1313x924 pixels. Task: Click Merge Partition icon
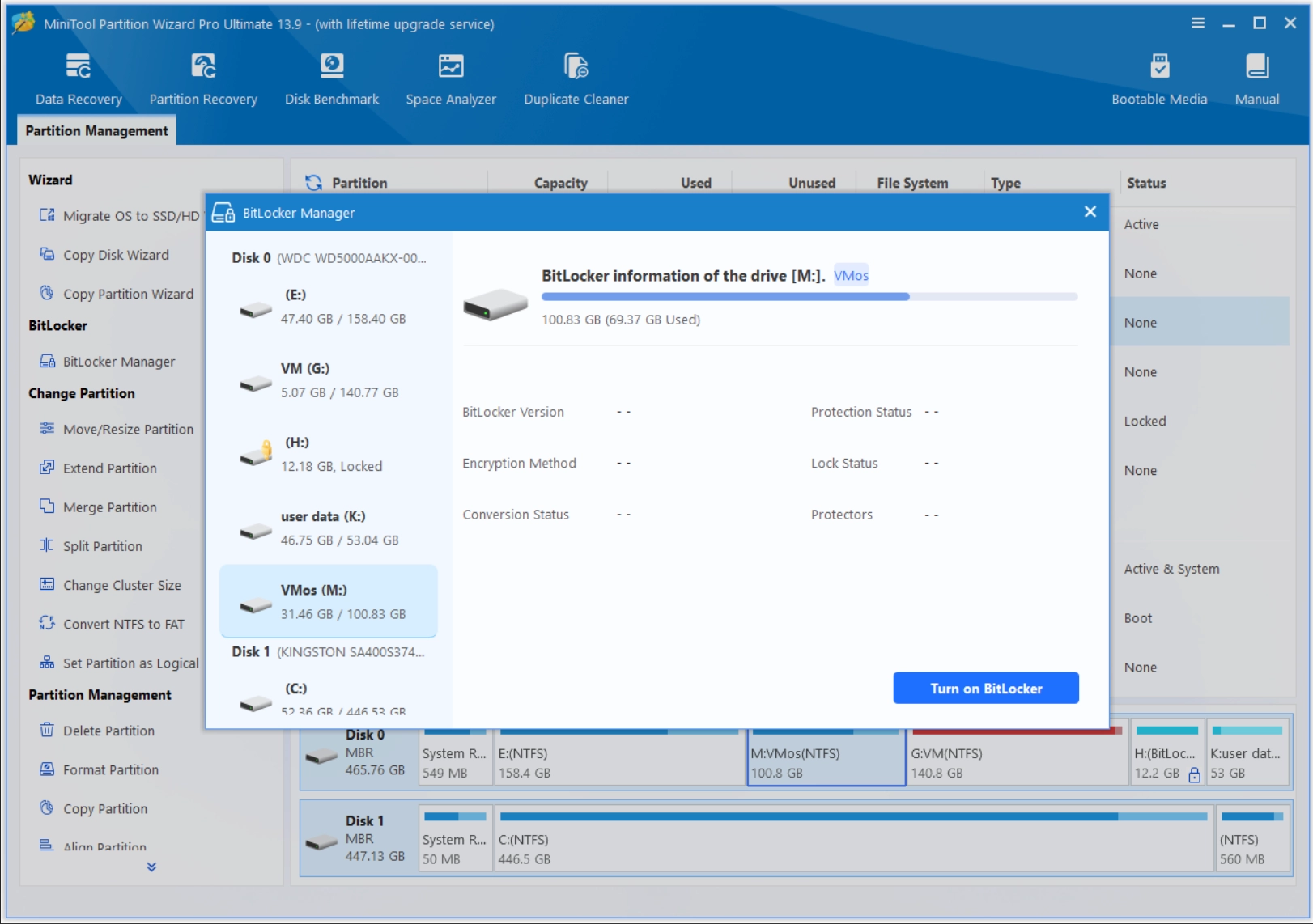pos(47,507)
